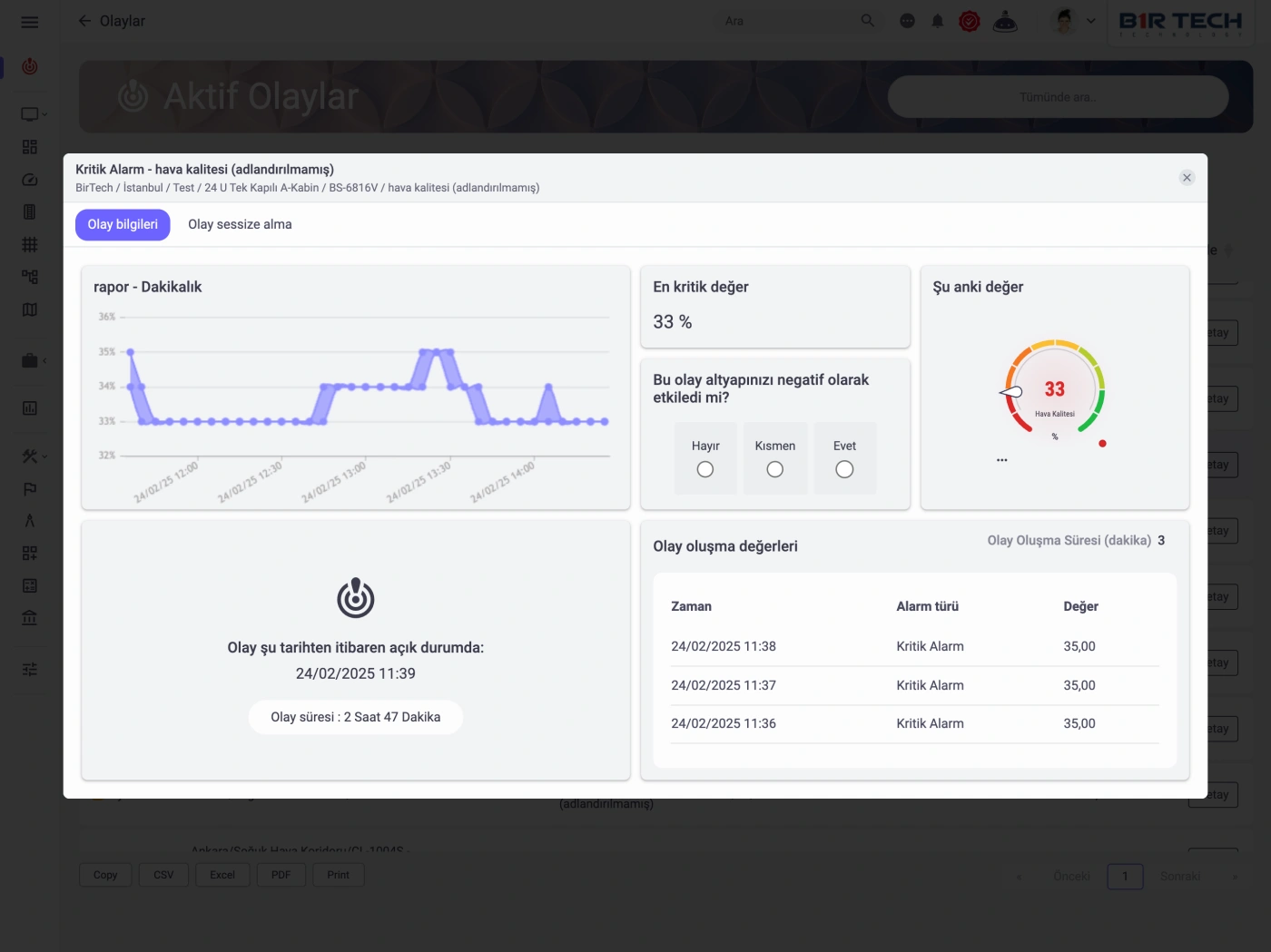Select page 1 in the pagination
The width and height of the screenshot is (1271, 952).
coord(1125,877)
